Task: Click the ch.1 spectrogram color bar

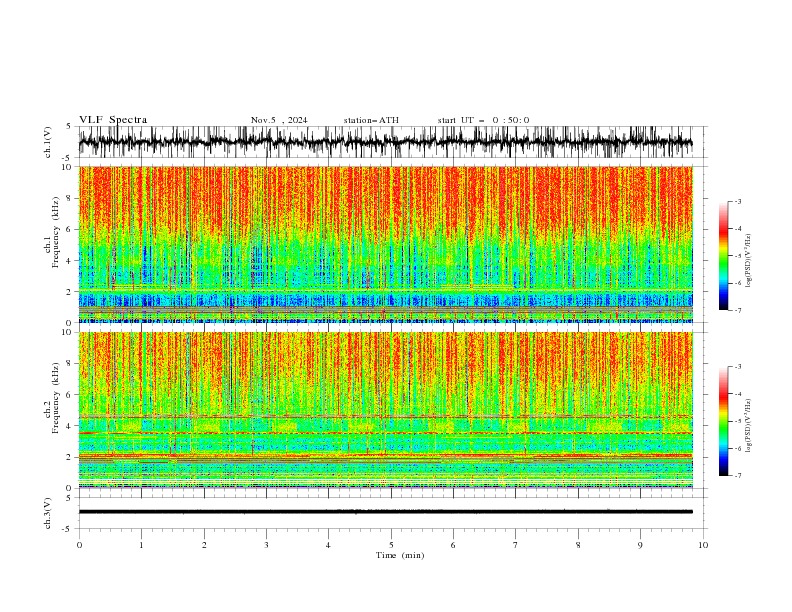Action: [x=723, y=256]
